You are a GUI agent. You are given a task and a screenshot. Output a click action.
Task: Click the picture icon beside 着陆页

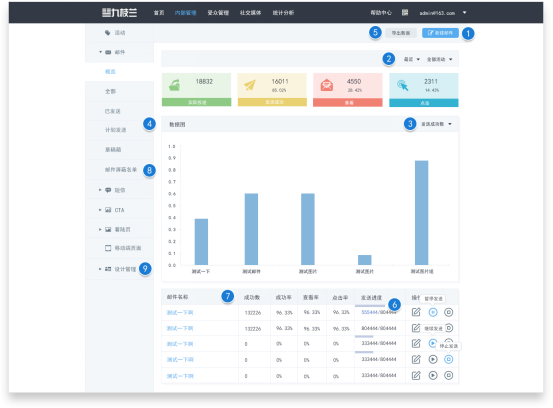108,230
